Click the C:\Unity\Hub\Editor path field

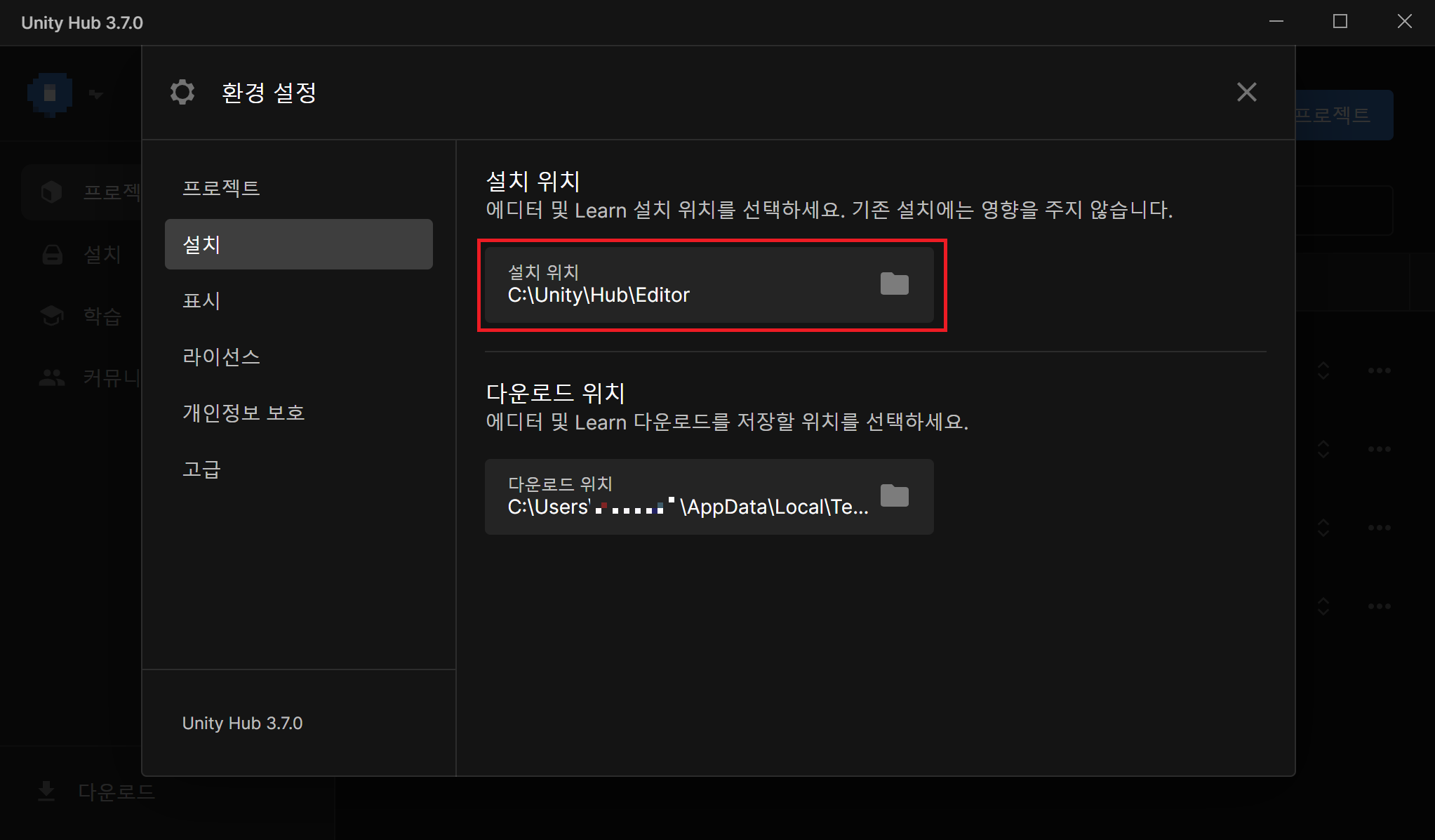click(674, 286)
